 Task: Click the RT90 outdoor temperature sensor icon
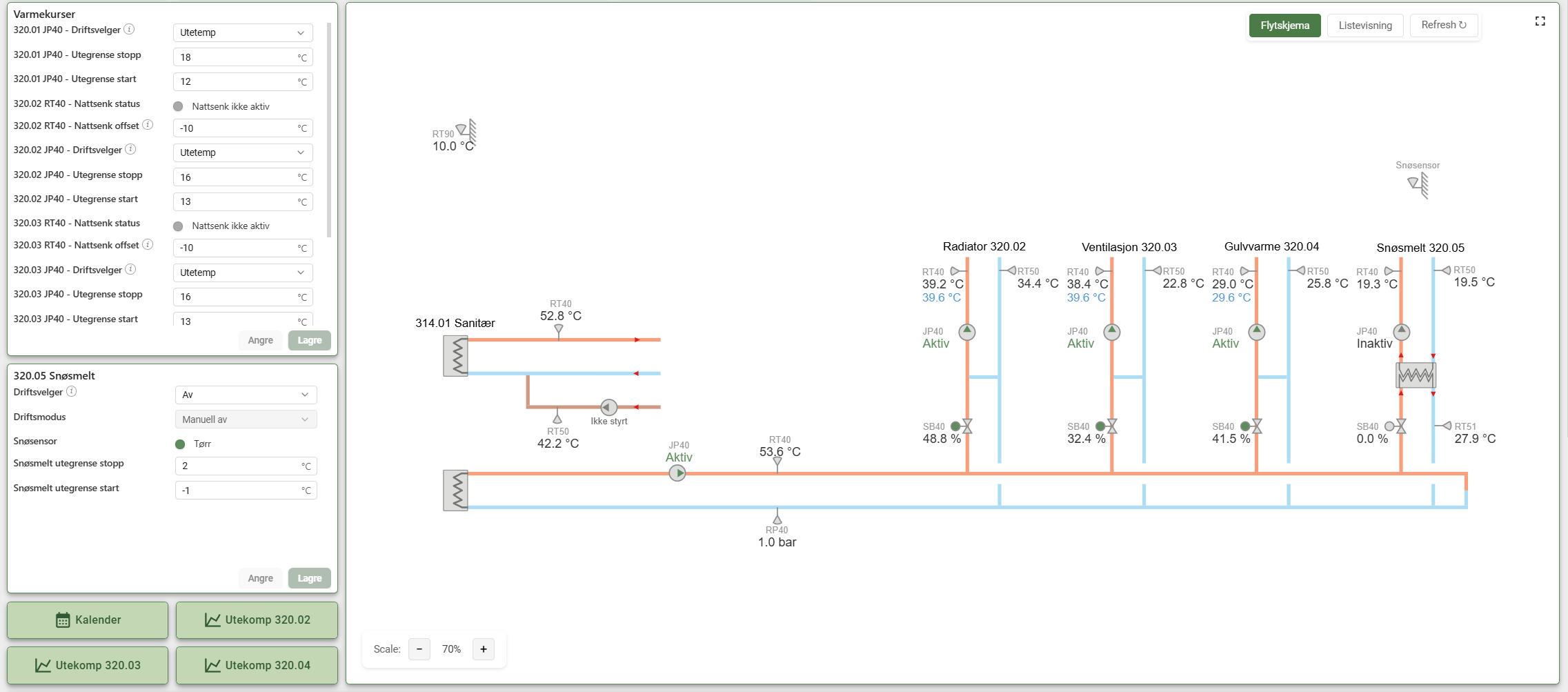(x=467, y=132)
